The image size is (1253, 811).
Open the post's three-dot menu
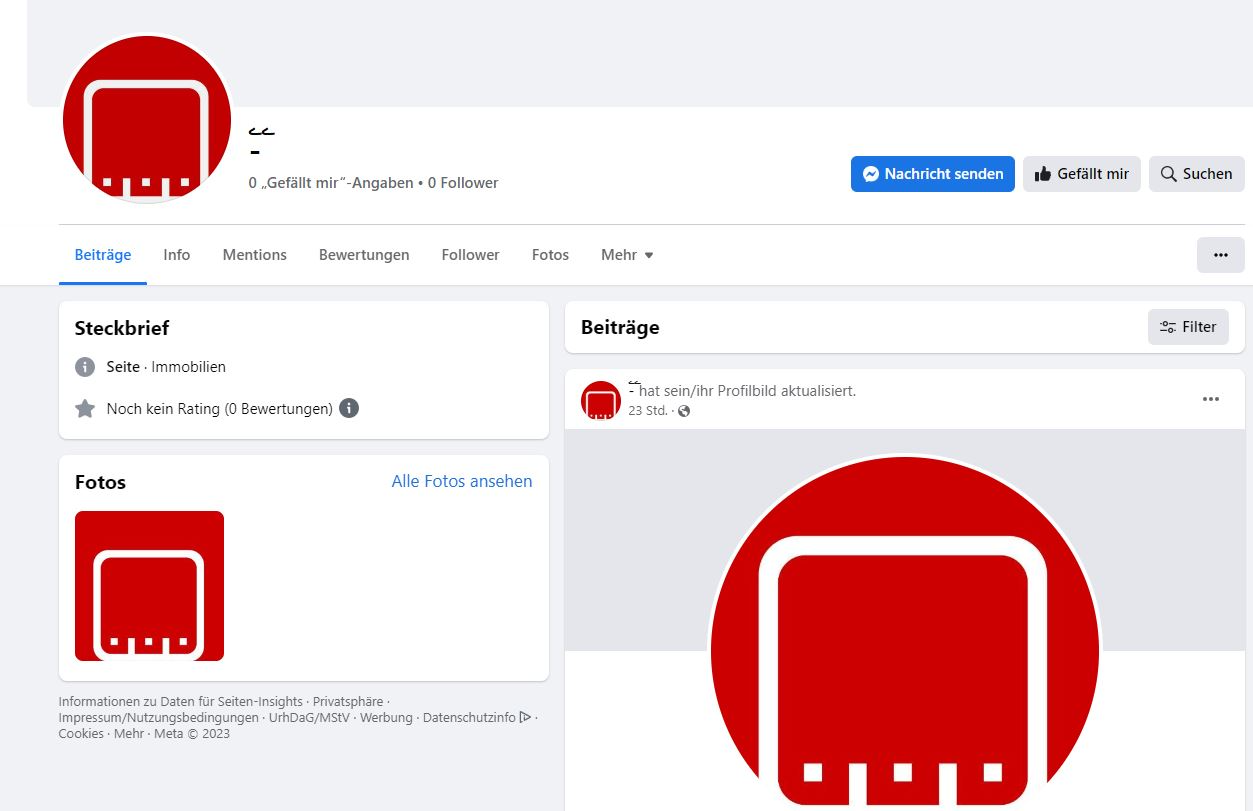tap(1210, 399)
